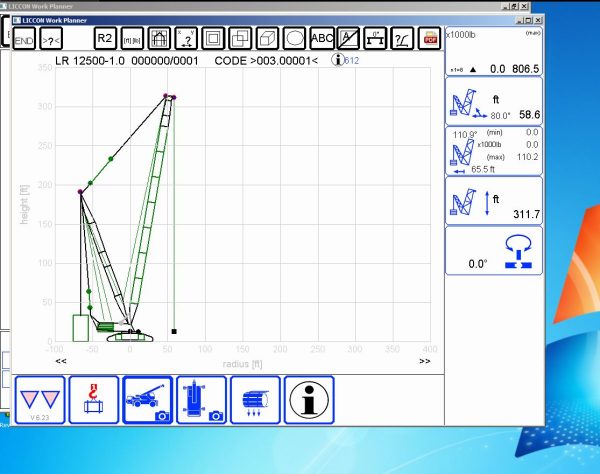Open the 0° dimension measure tool
The width and height of the screenshot is (600, 474).
(375, 38)
